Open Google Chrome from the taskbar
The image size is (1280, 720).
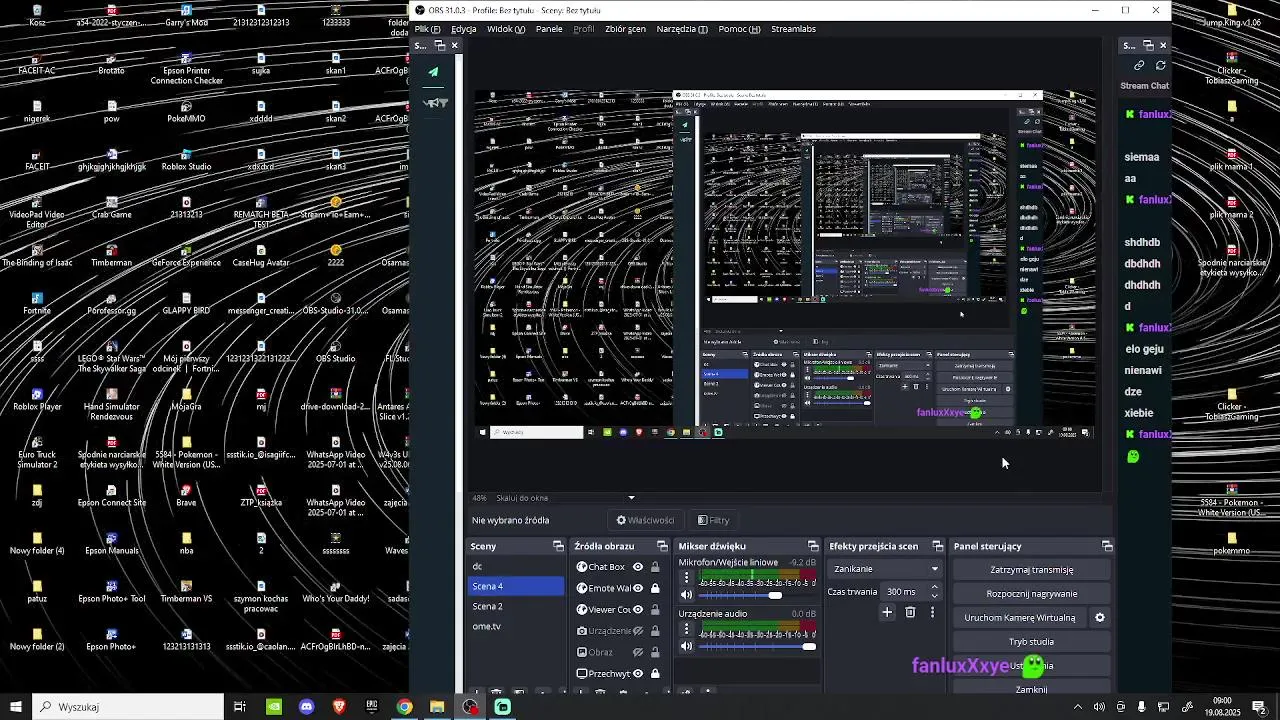(x=404, y=707)
